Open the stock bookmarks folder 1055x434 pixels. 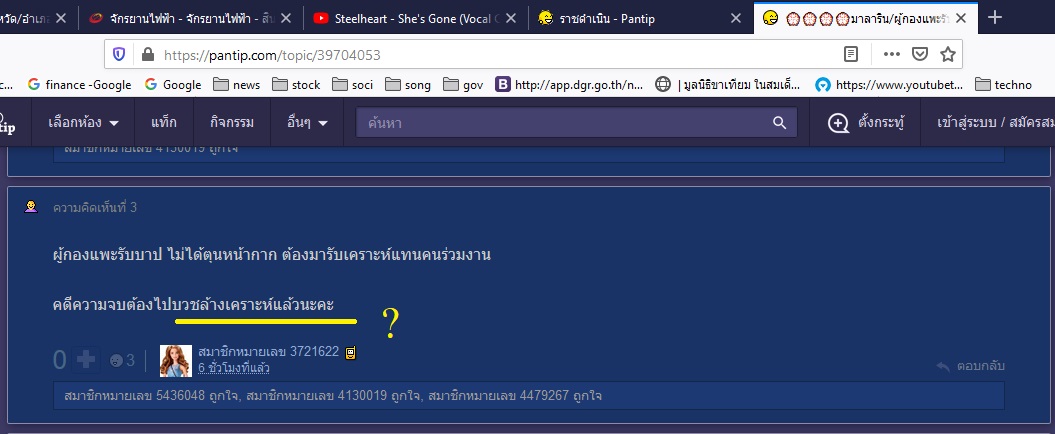(x=296, y=84)
